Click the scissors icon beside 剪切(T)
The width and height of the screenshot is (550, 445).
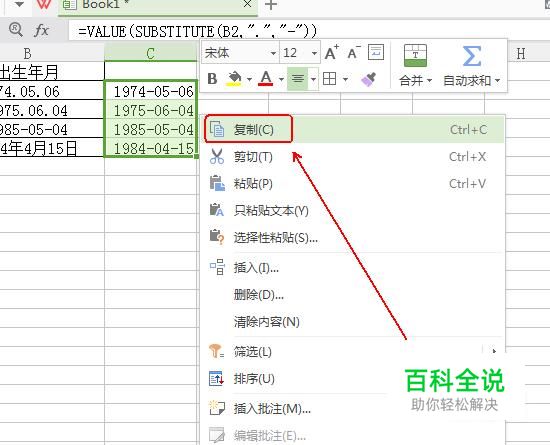click(x=217, y=156)
